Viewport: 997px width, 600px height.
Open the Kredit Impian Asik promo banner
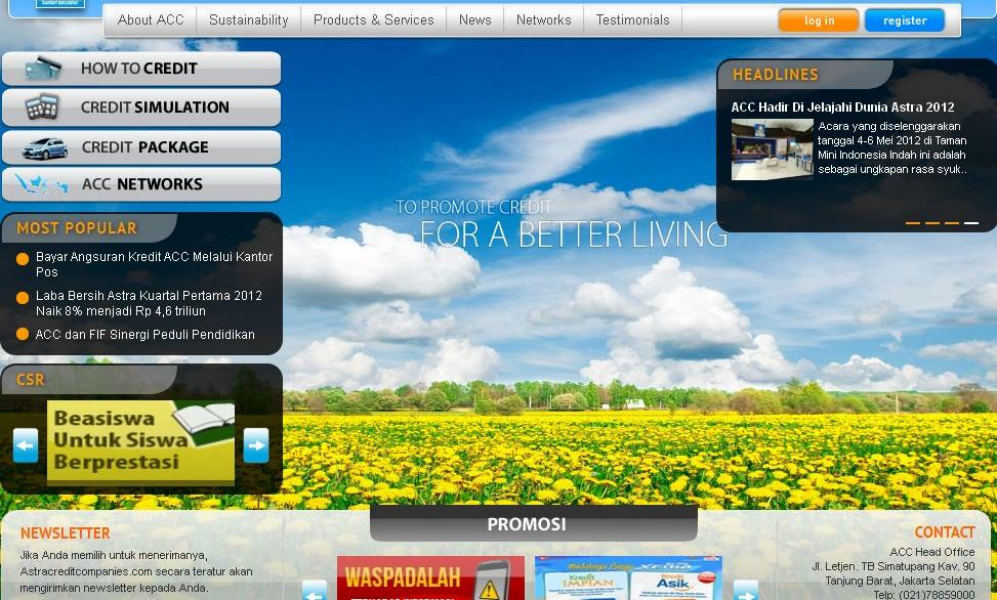click(628, 578)
